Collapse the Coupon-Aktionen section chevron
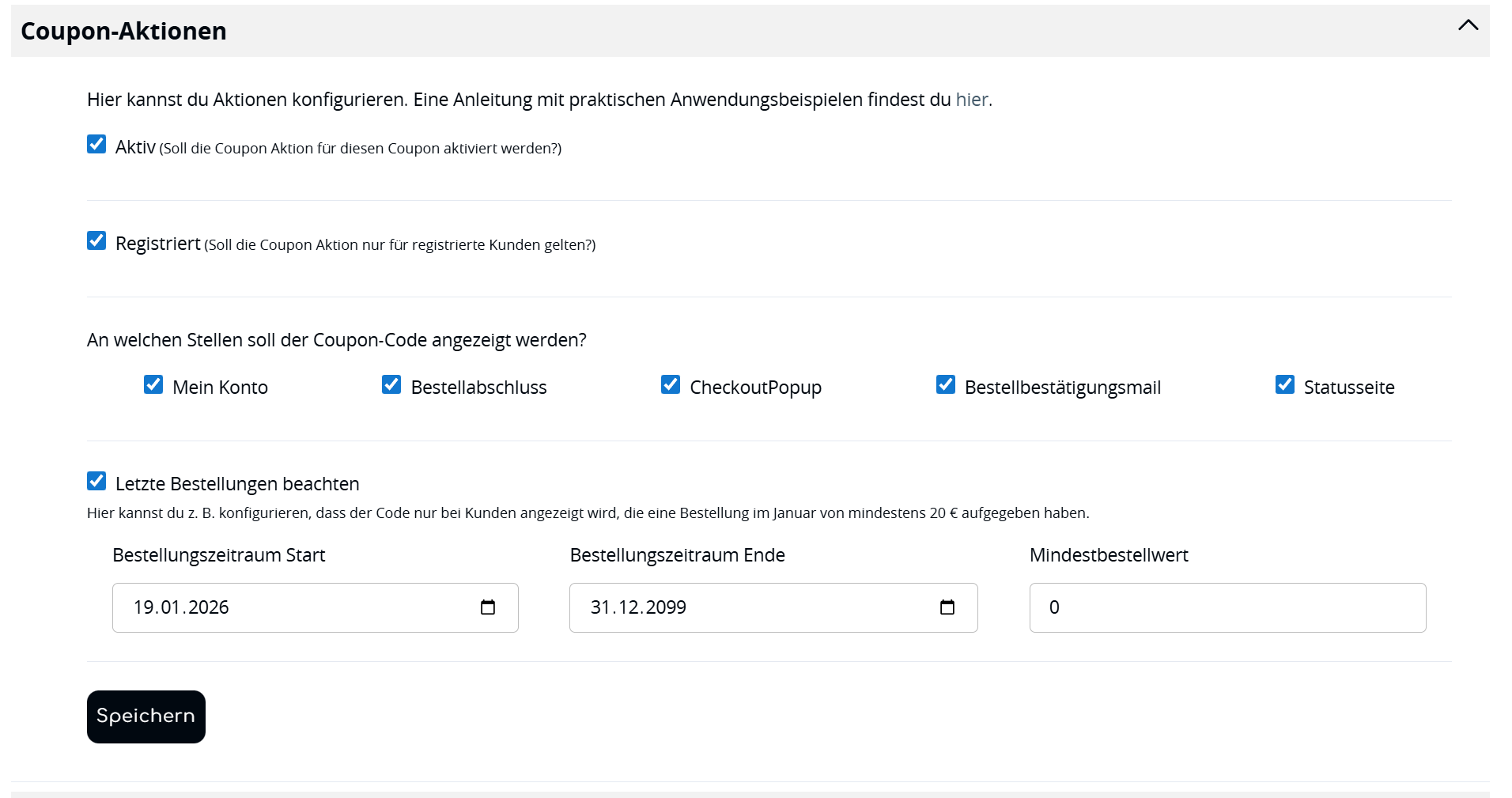Image resolution: width=1512 pixels, height=798 pixels. [x=1468, y=25]
